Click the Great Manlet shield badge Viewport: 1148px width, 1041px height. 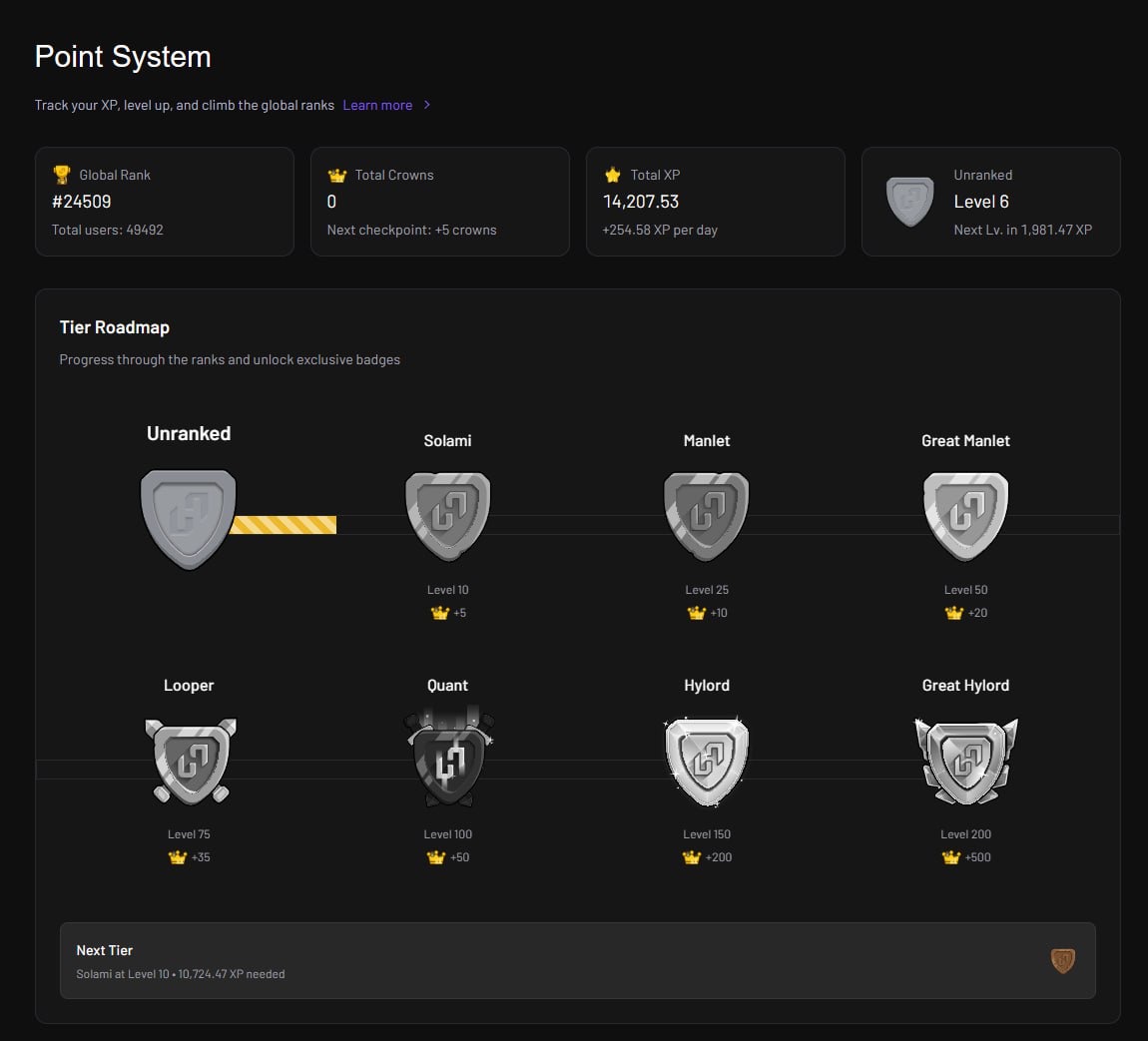965,515
